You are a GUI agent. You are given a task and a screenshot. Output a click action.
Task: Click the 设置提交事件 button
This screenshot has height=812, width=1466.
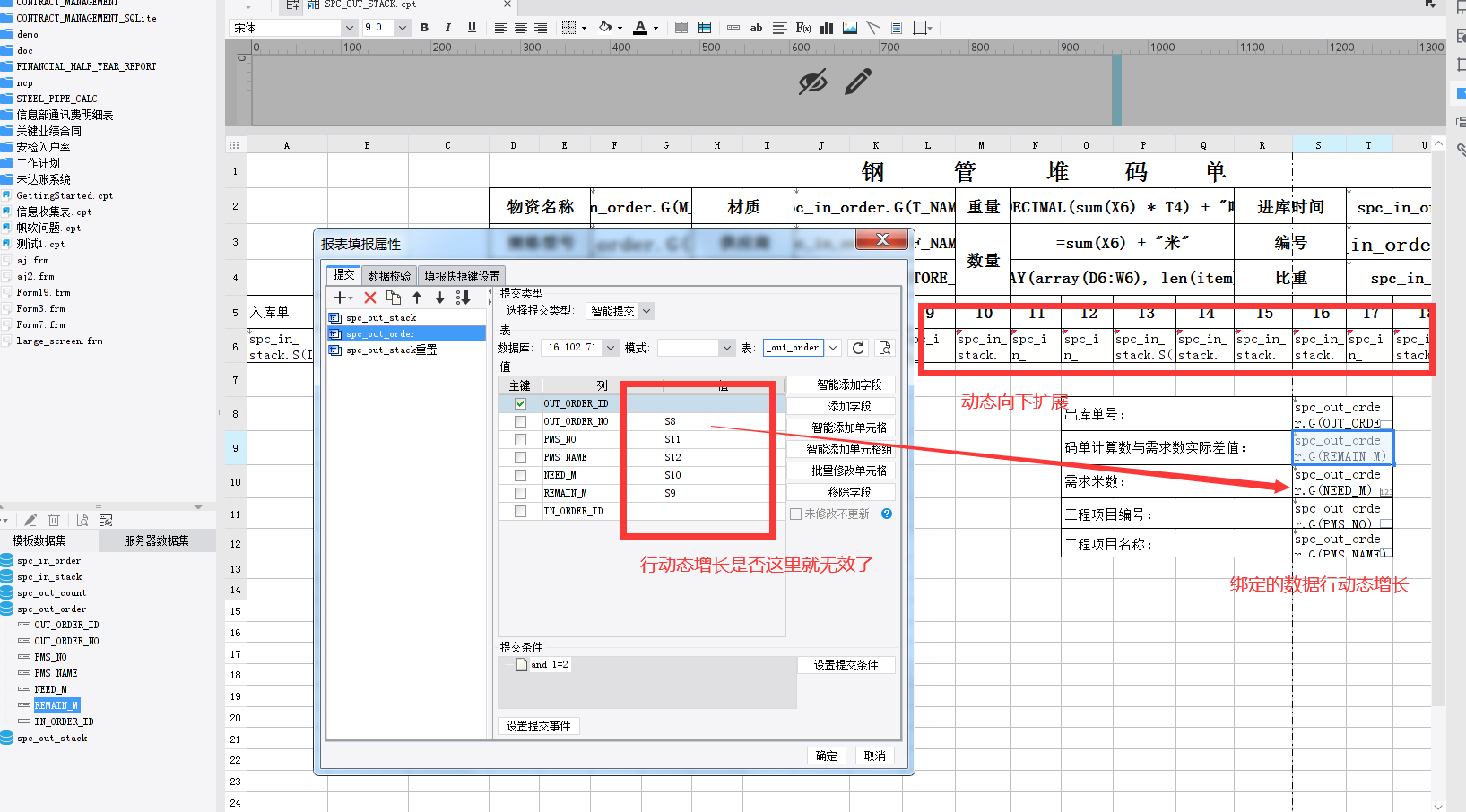(538, 726)
